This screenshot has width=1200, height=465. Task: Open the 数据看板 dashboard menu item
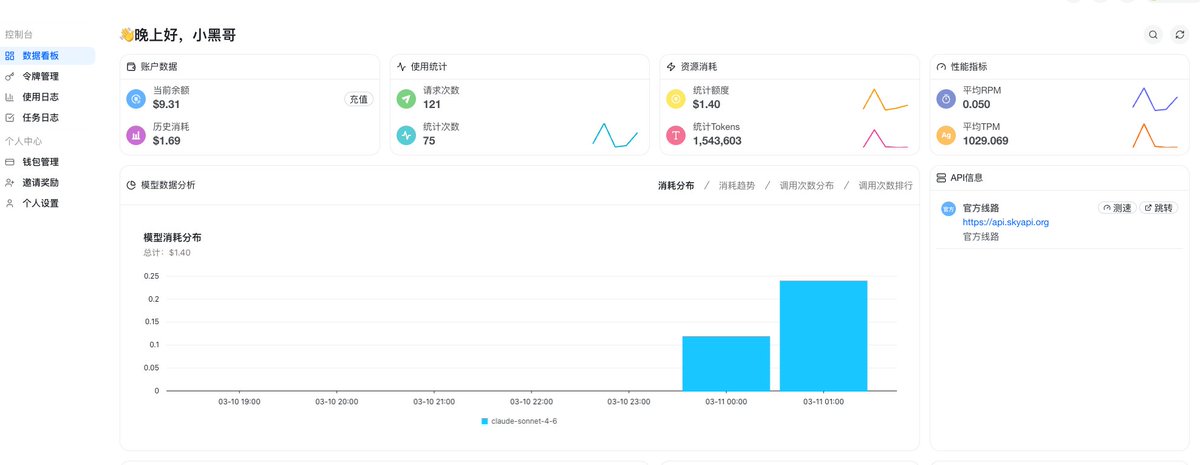(x=48, y=56)
